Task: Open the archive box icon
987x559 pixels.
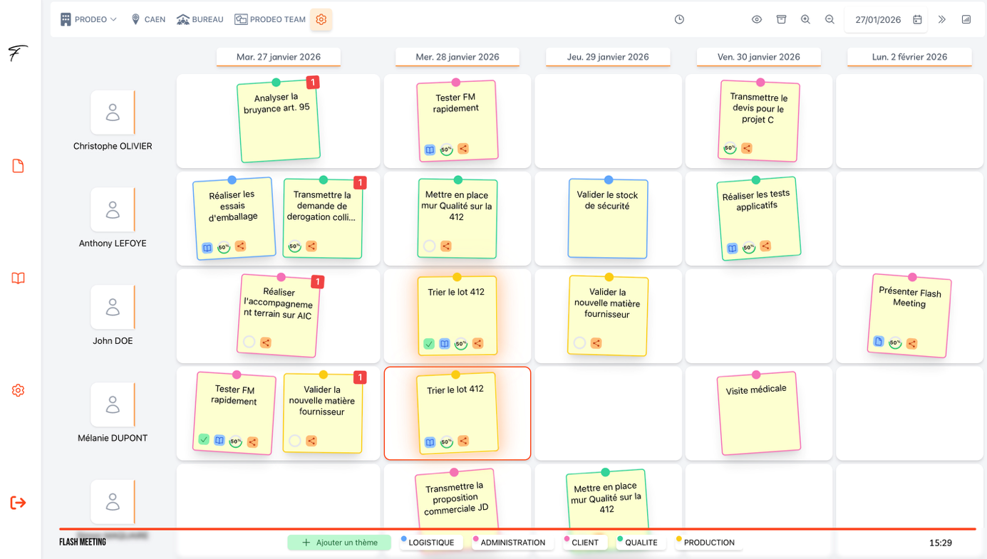Action: [781, 20]
